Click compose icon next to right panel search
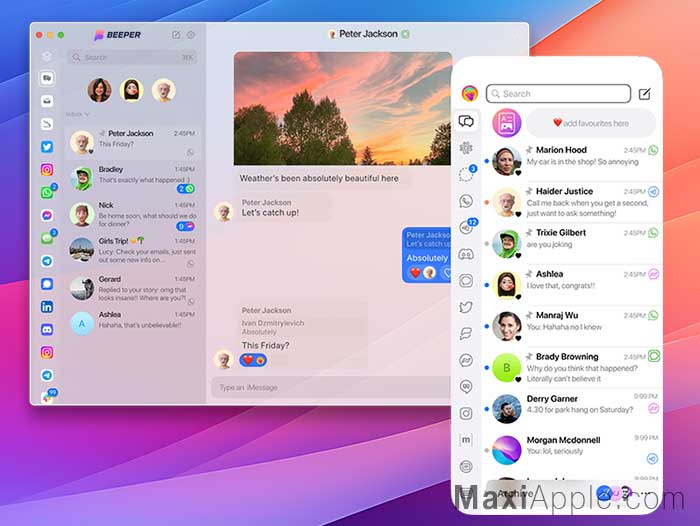 (644, 94)
